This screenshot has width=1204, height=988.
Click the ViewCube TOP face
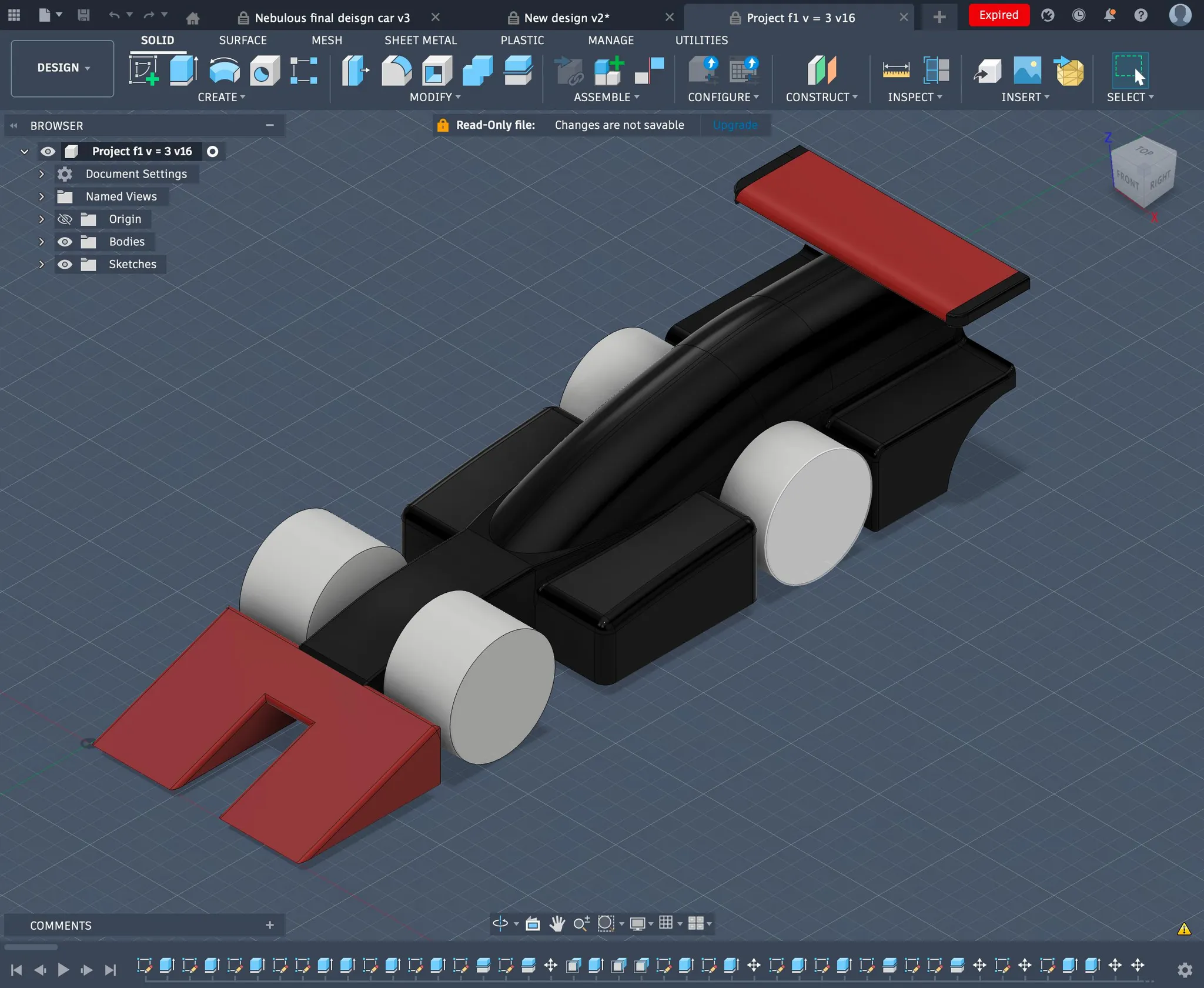1143,151
